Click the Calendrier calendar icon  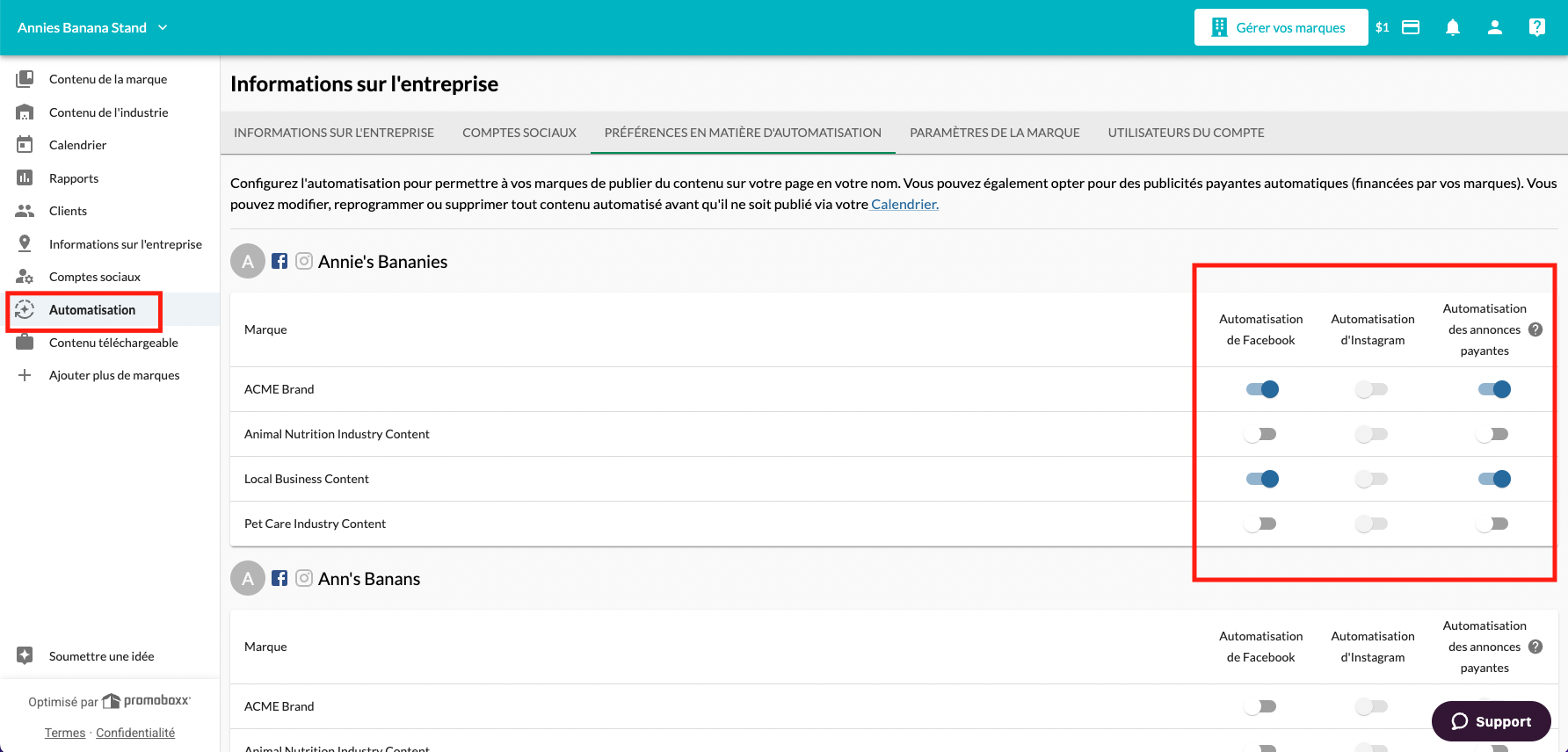pos(25,145)
